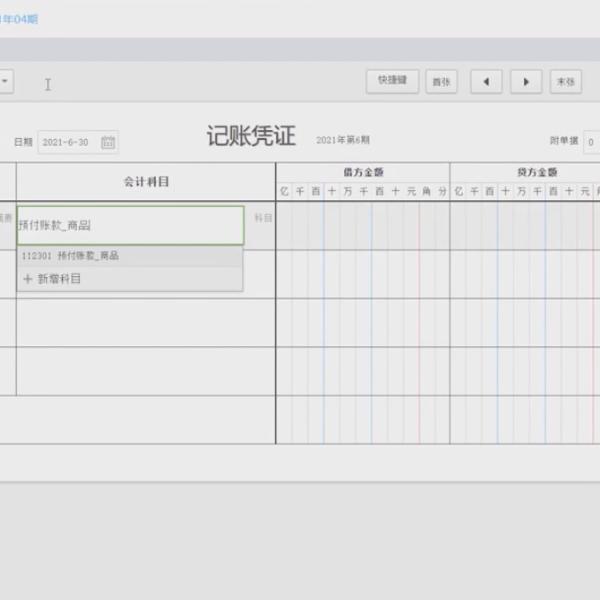
Task: Click the plus icon beside 新增科目
Action: click(x=28, y=279)
